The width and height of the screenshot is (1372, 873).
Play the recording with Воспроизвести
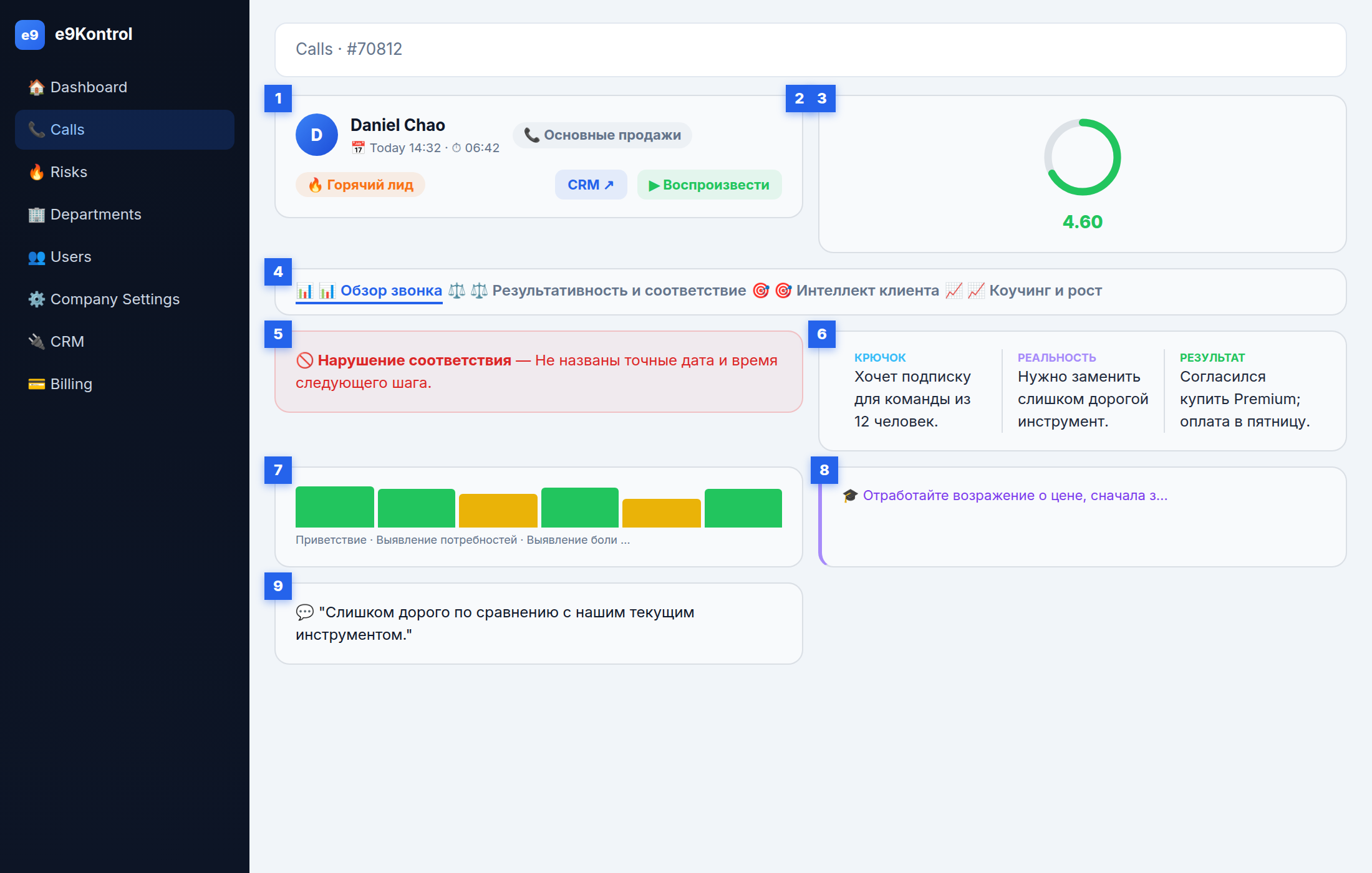710,185
